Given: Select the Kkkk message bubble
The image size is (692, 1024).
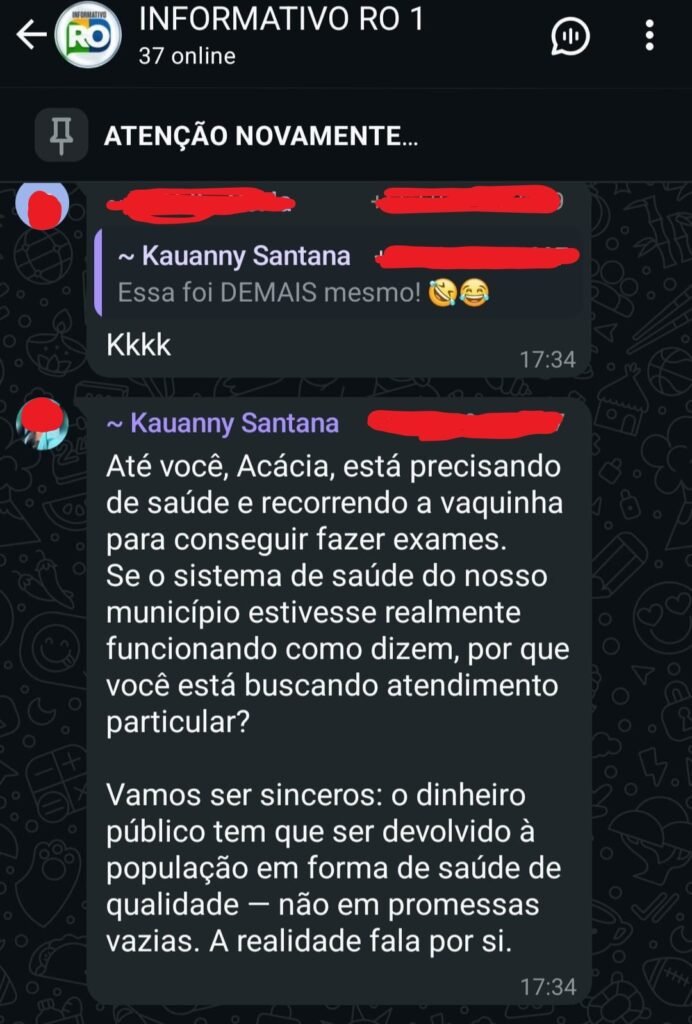Looking at the screenshot, I should (x=339, y=280).
